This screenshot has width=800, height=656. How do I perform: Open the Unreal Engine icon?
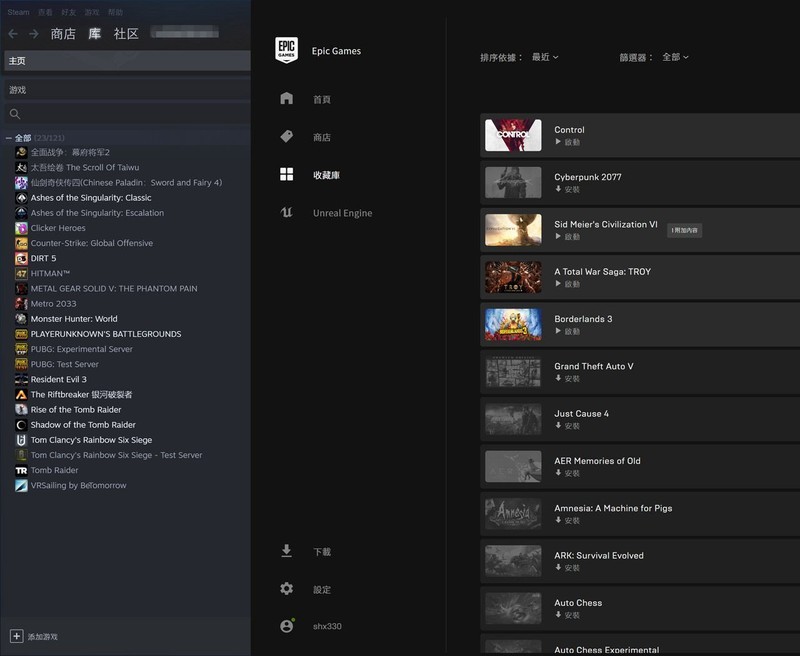287,213
